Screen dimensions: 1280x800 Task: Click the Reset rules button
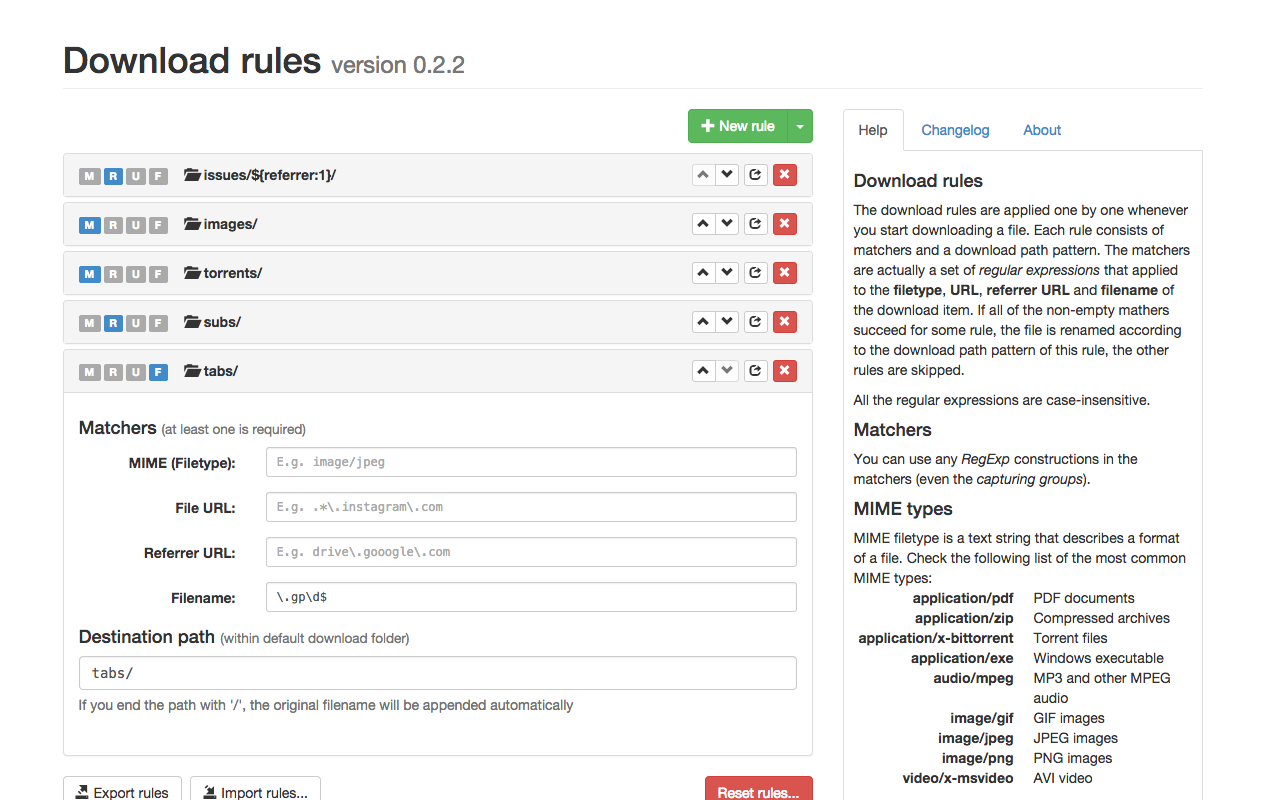pyautogui.click(x=758, y=792)
